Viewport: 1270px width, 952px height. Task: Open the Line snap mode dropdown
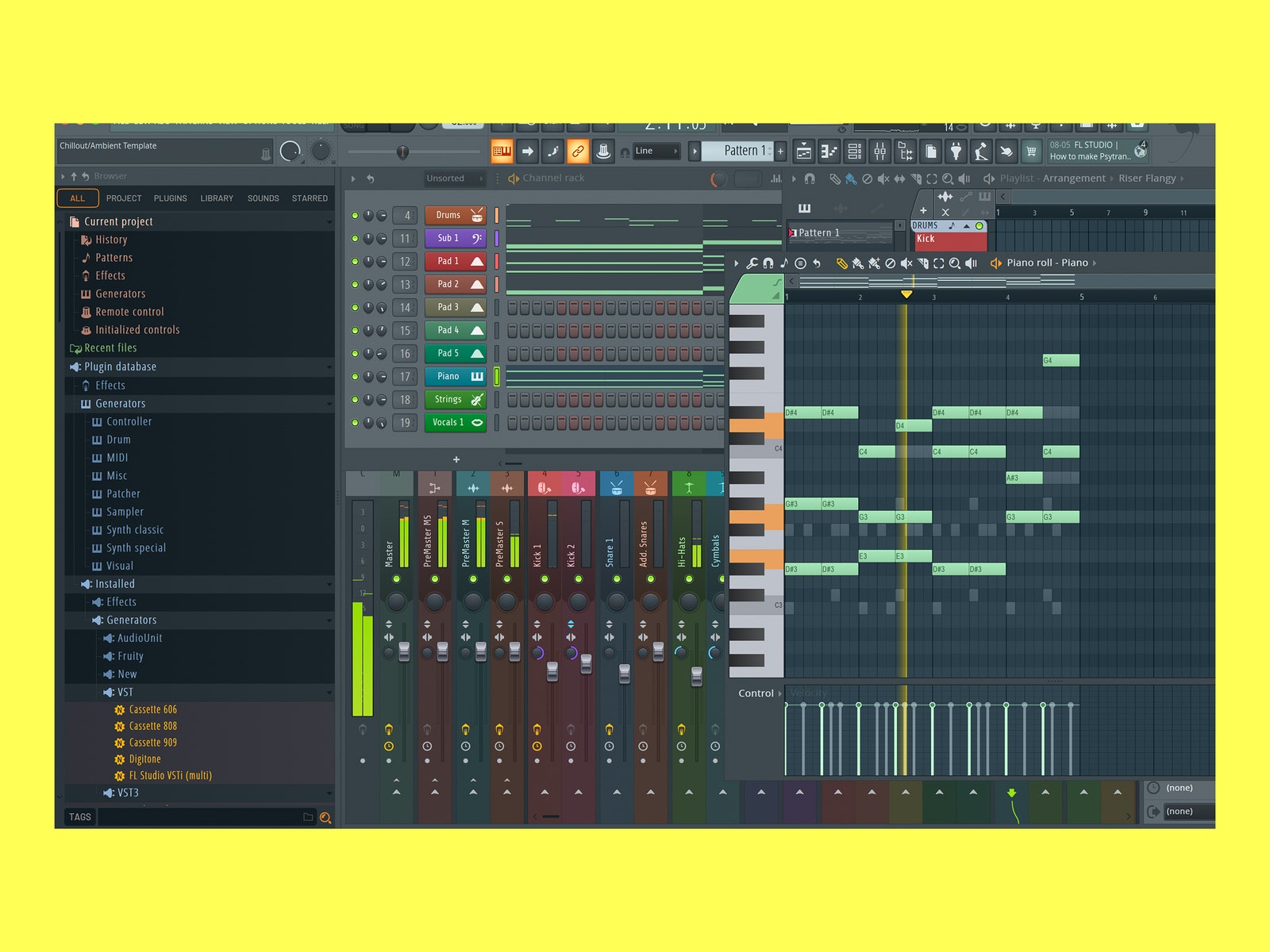click(x=656, y=151)
